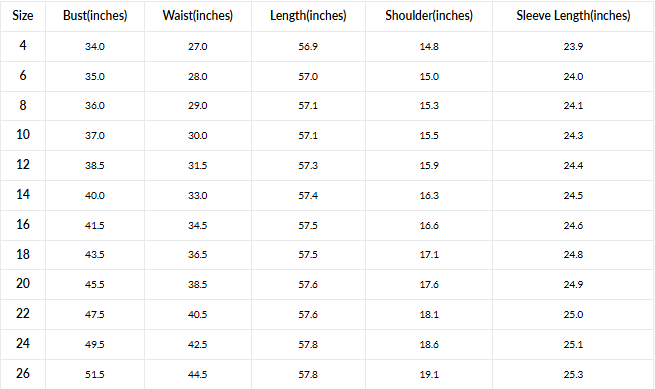655x389 pixels.
Task: Select sleeve length value 25.3 for size 26
Action: pyautogui.click(x=573, y=374)
